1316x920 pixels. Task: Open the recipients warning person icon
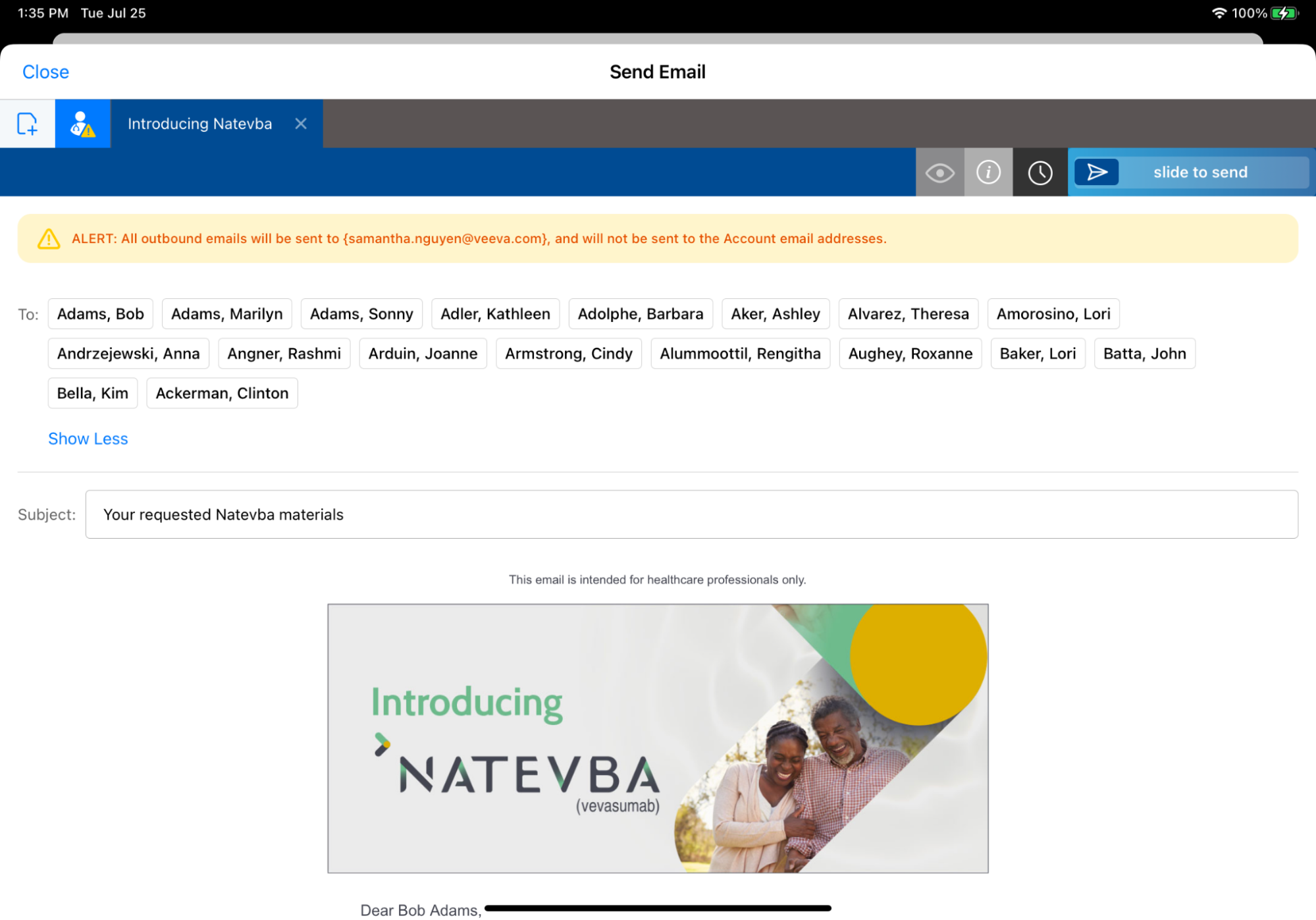[82, 123]
